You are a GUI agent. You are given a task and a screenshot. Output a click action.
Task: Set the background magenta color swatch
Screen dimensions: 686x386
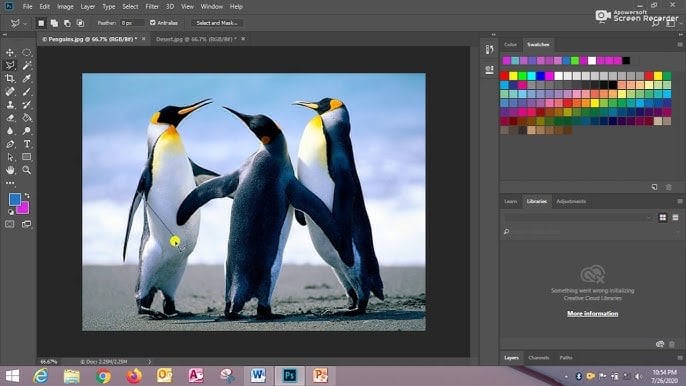24,209
